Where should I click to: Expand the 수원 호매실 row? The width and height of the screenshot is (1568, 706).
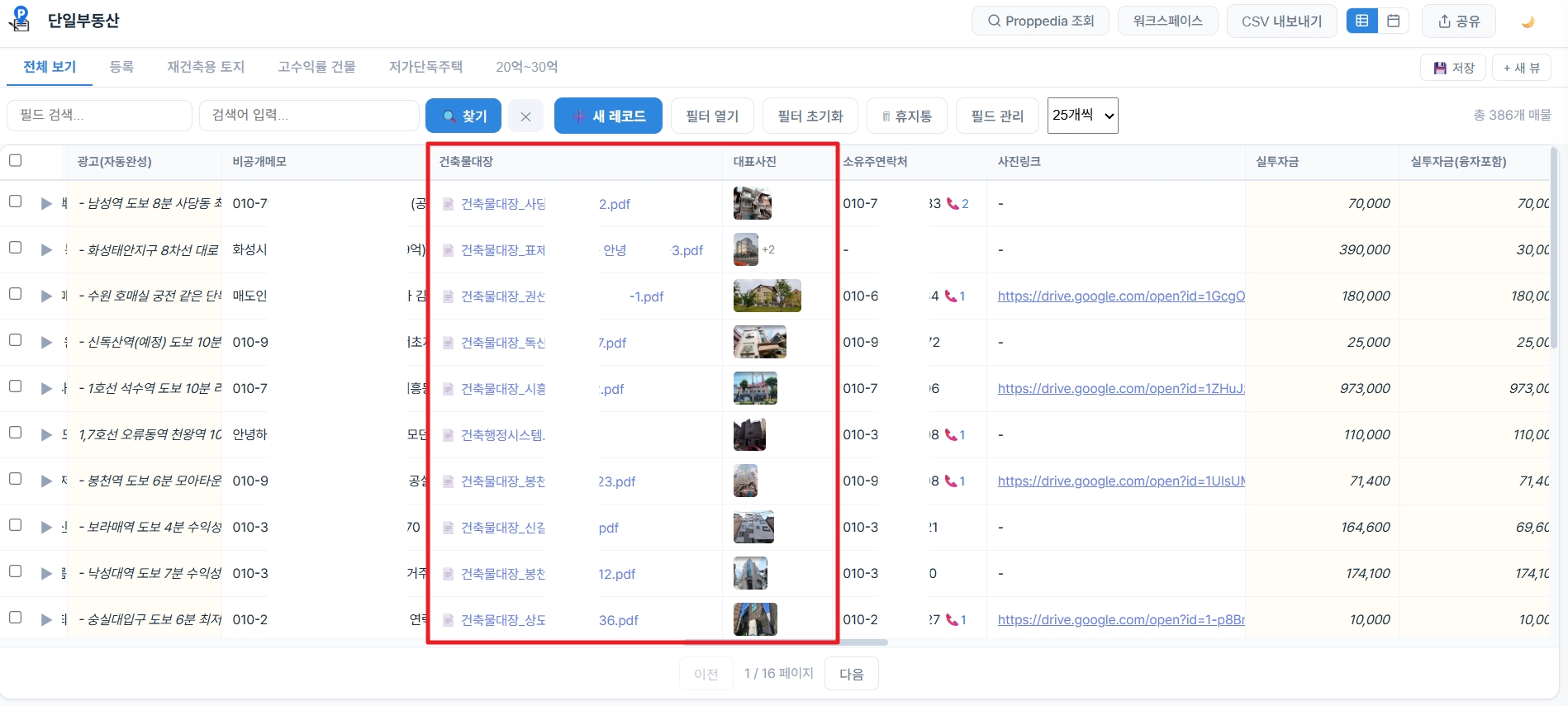click(46, 296)
